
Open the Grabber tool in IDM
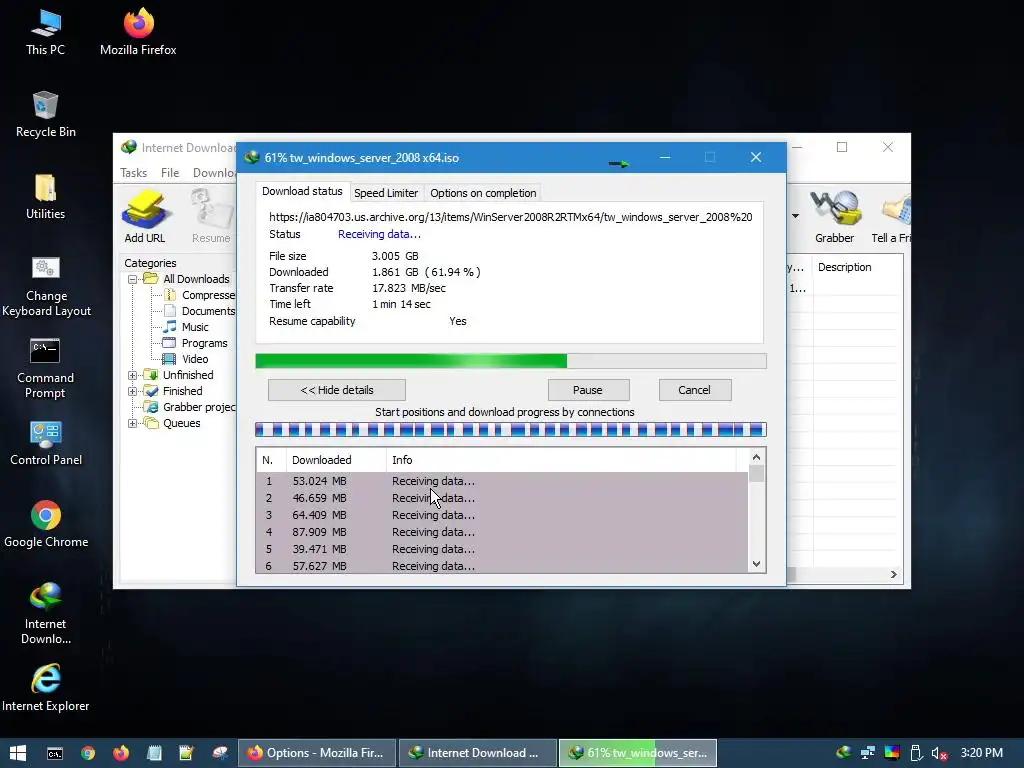(835, 217)
